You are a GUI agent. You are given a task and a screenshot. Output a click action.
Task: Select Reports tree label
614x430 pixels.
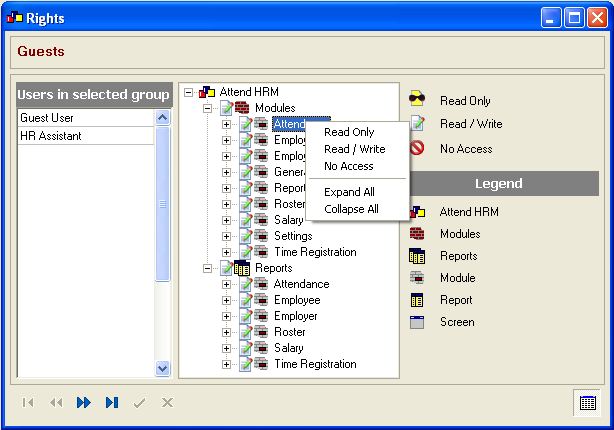point(274,268)
